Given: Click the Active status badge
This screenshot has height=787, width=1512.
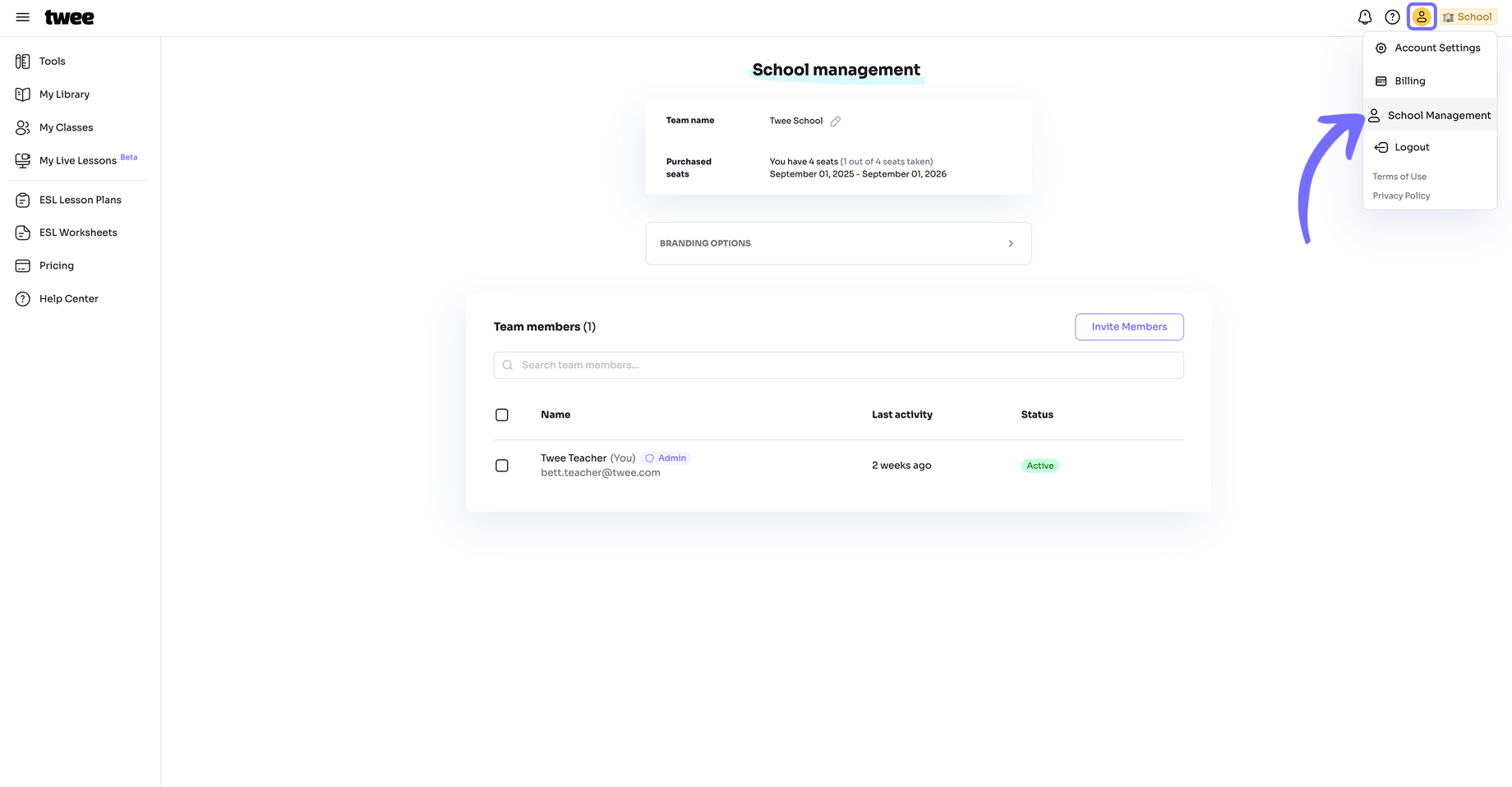Looking at the screenshot, I should 1040,466.
